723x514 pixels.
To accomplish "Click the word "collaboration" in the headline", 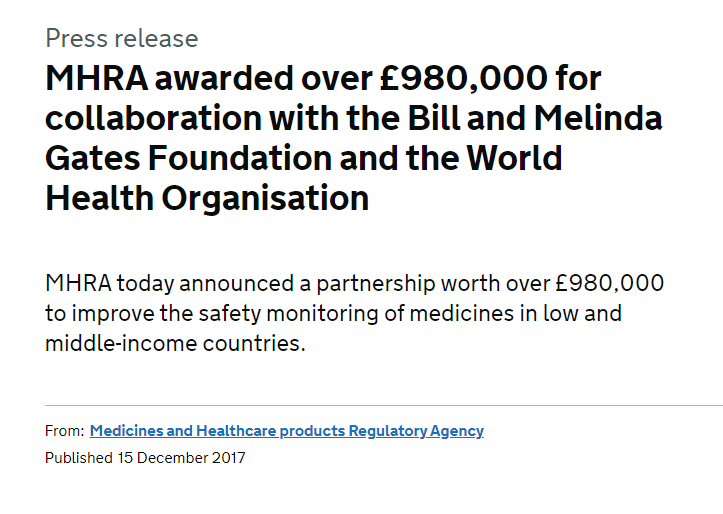I will pyautogui.click(x=154, y=118).
